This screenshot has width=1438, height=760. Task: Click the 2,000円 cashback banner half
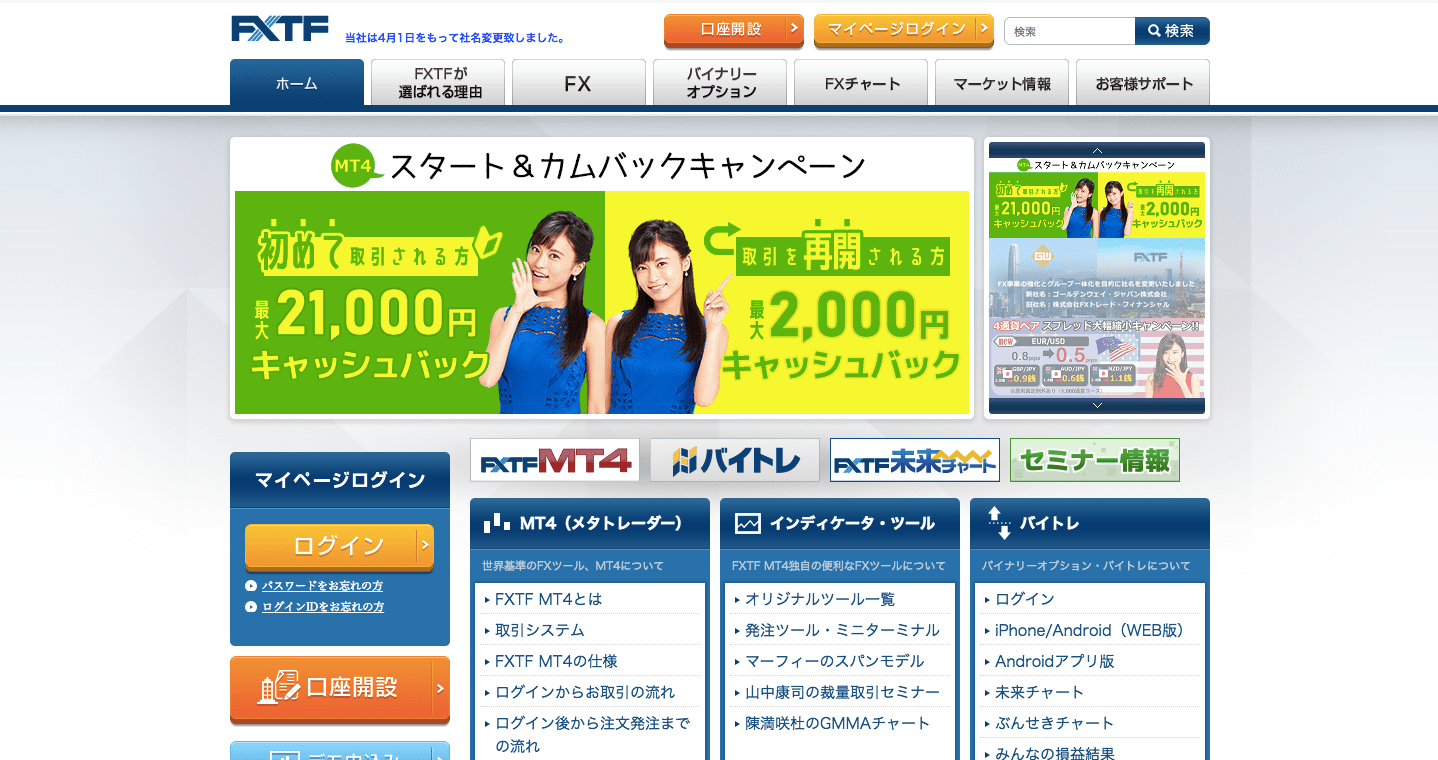coord(787,302)
